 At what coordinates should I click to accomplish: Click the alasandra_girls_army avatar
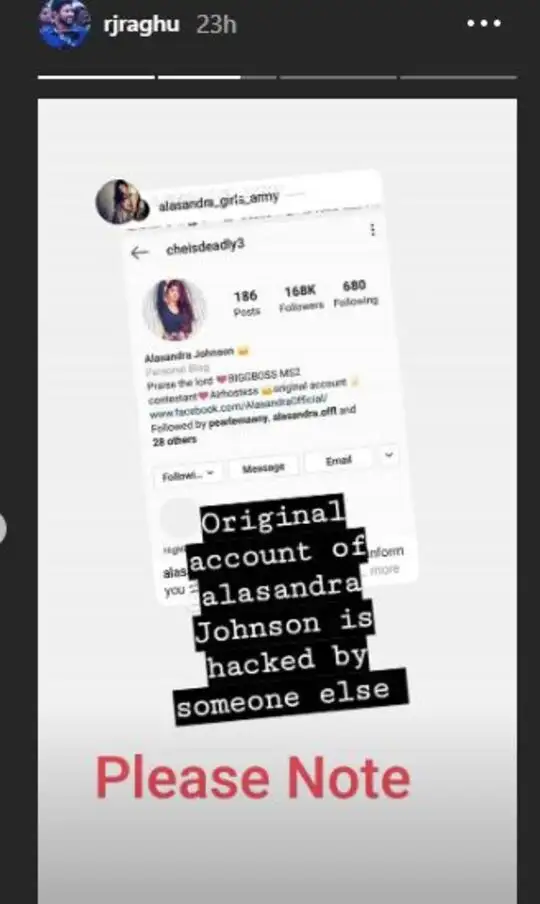click(x=122, y=202)
